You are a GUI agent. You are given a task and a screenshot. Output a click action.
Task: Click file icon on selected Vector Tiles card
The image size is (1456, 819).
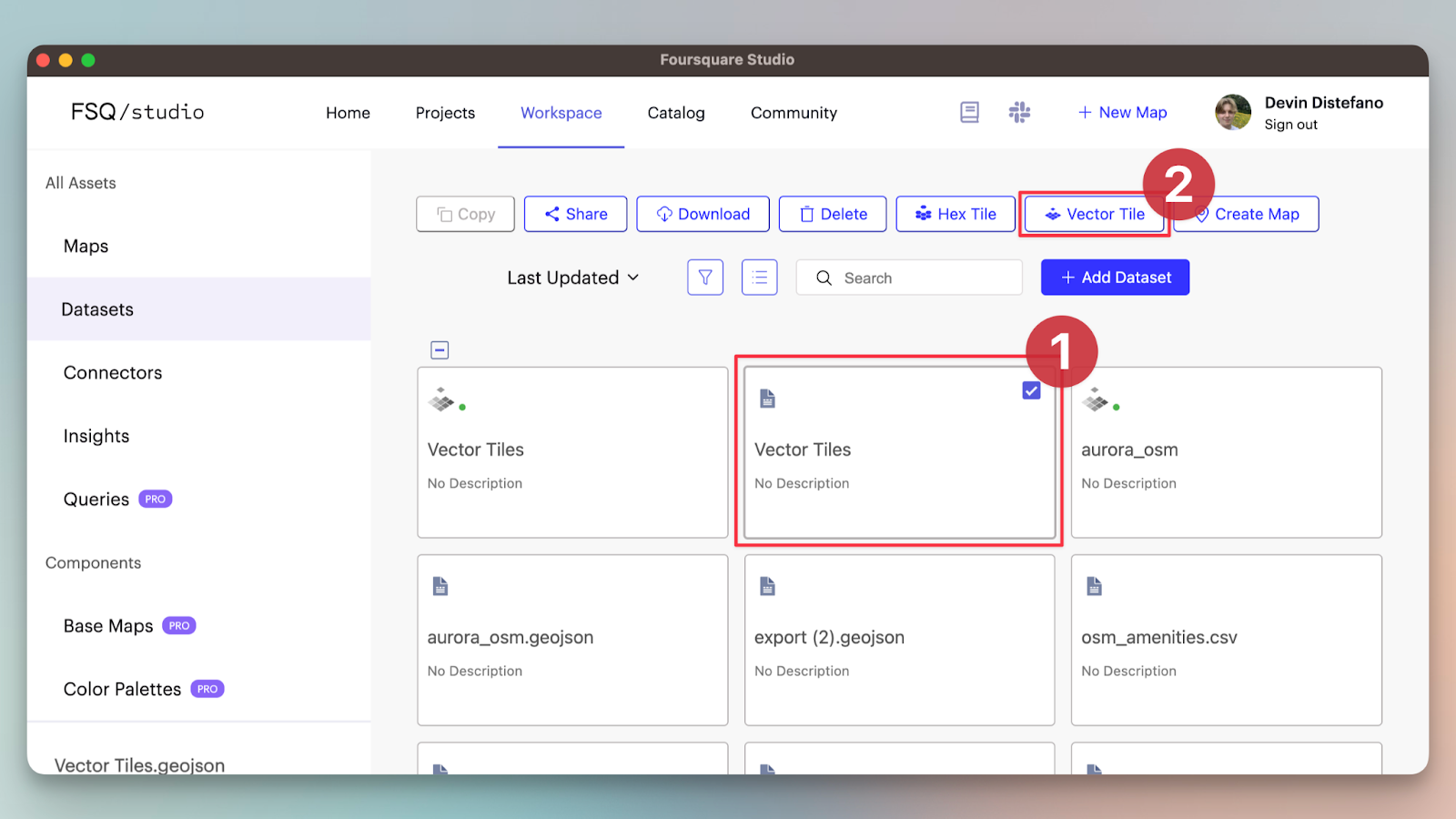click(767, 399)
